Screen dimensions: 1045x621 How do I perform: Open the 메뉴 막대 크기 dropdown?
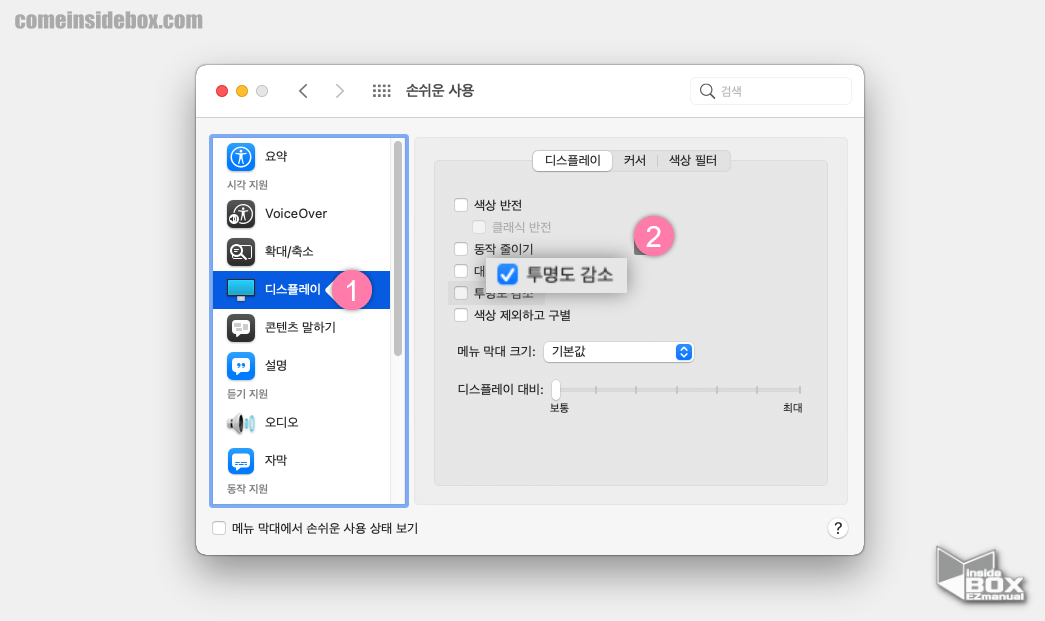618,352
